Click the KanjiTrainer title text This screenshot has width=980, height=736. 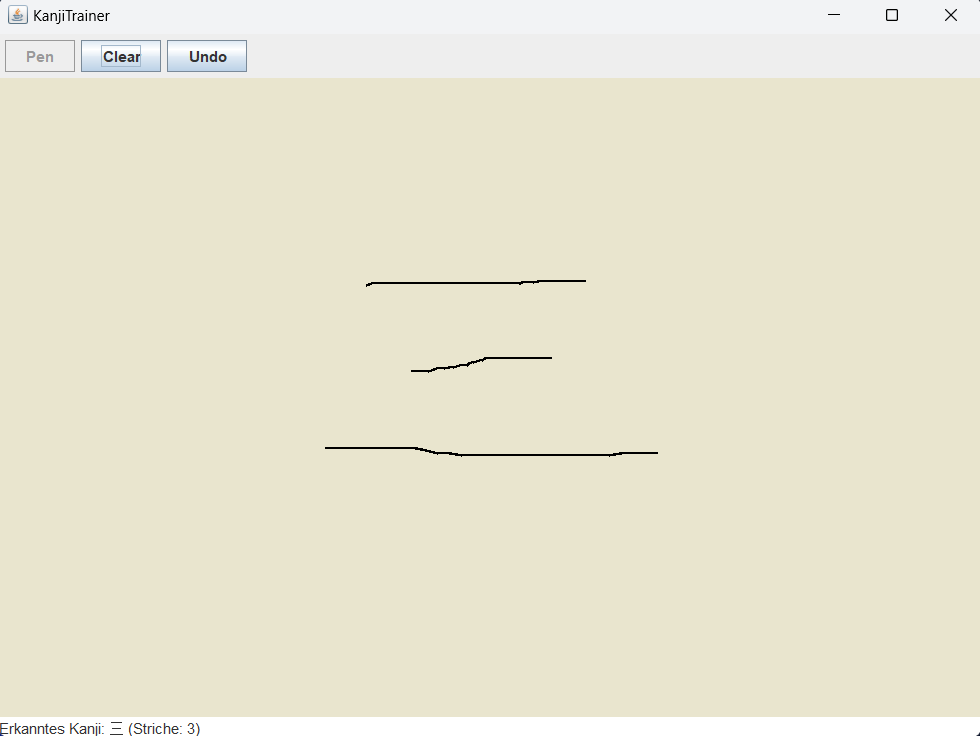(71, 16)
